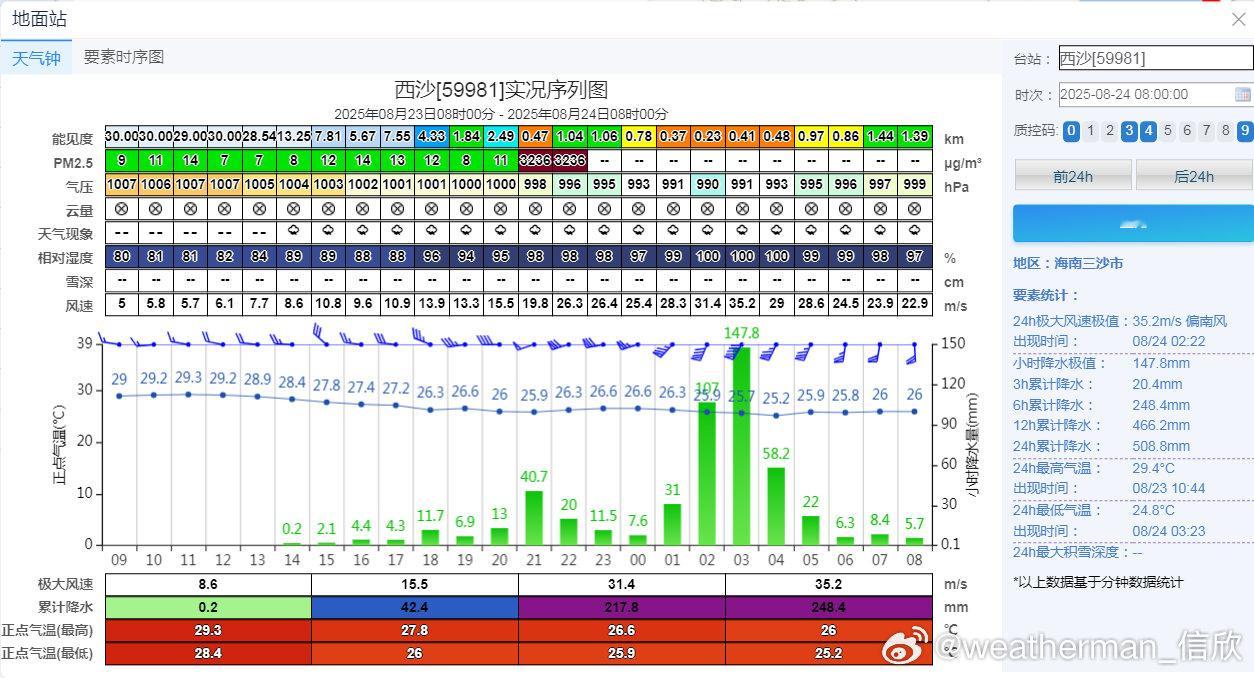Click the 08/23 10:44 occurrence time
The height and width of the screenshot is (678, 1254).
[1169, 489]
